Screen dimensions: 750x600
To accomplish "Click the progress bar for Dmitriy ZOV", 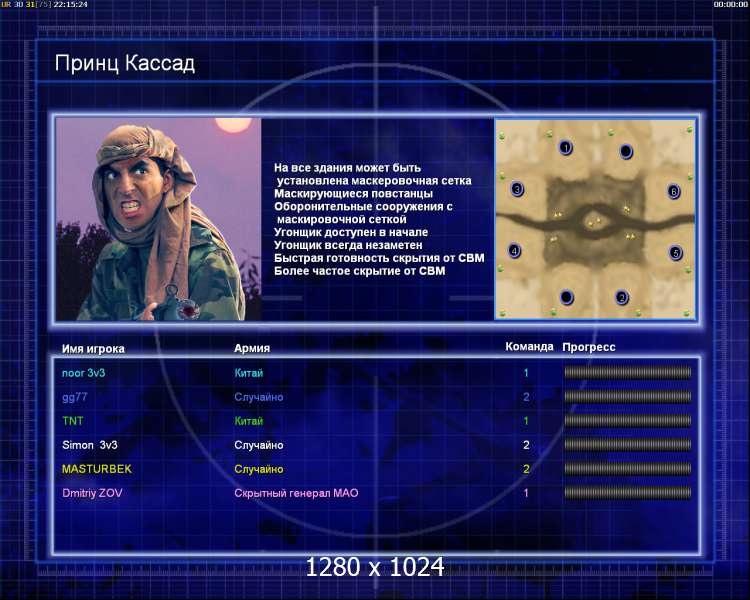I will 628,492.
